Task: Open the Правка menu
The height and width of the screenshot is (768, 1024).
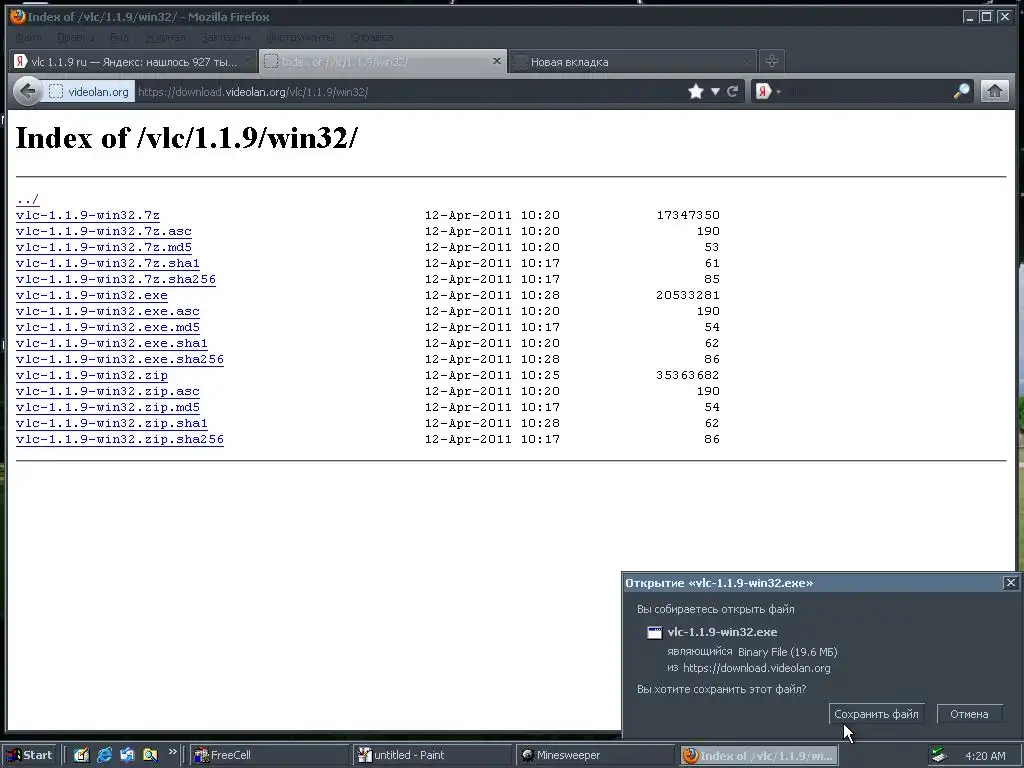Action: click(x=75, y=37)
